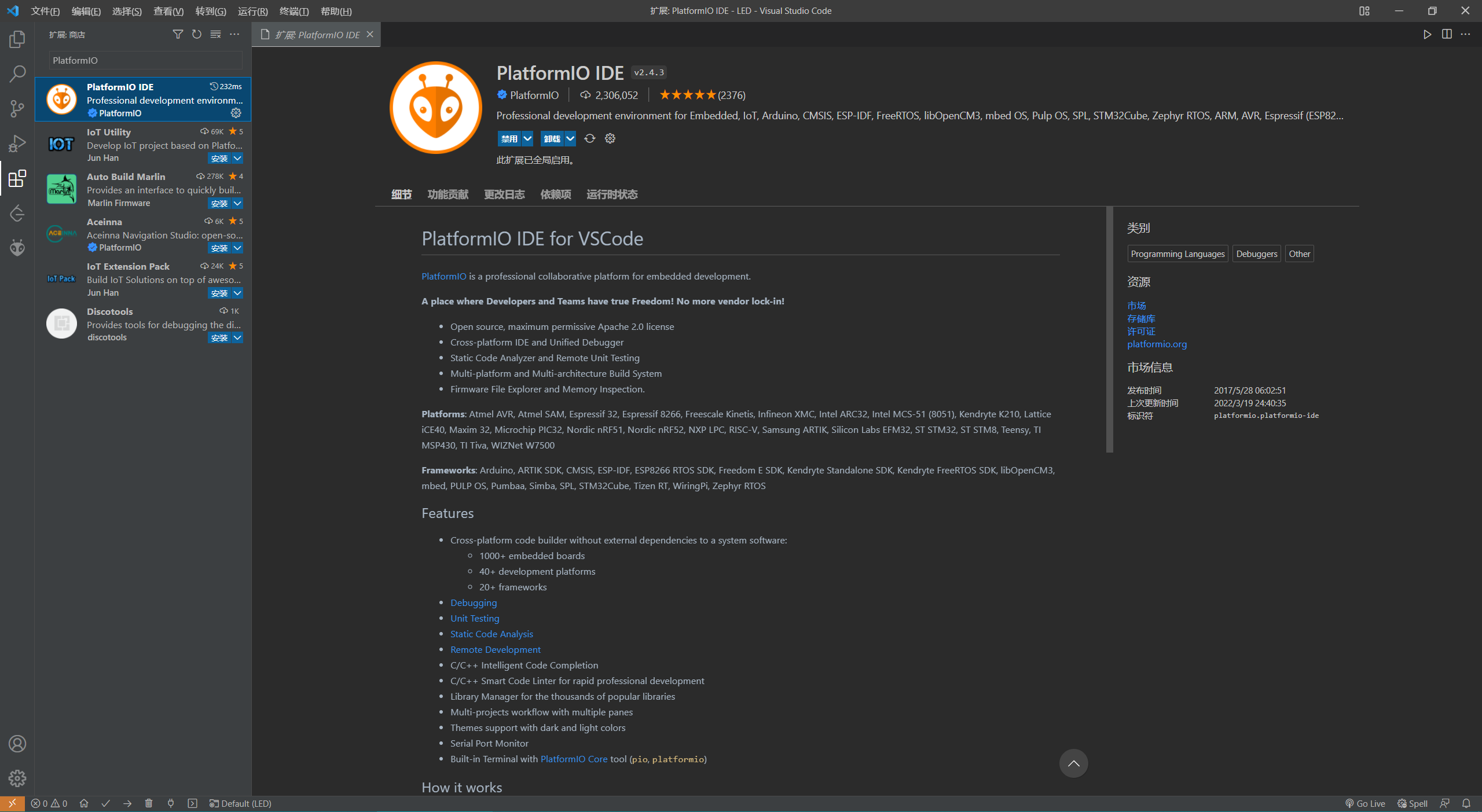The height and width of the screenshot is (812, 1482).
Task: Open the Manage gear in activity bar
Action: point(17,778)
